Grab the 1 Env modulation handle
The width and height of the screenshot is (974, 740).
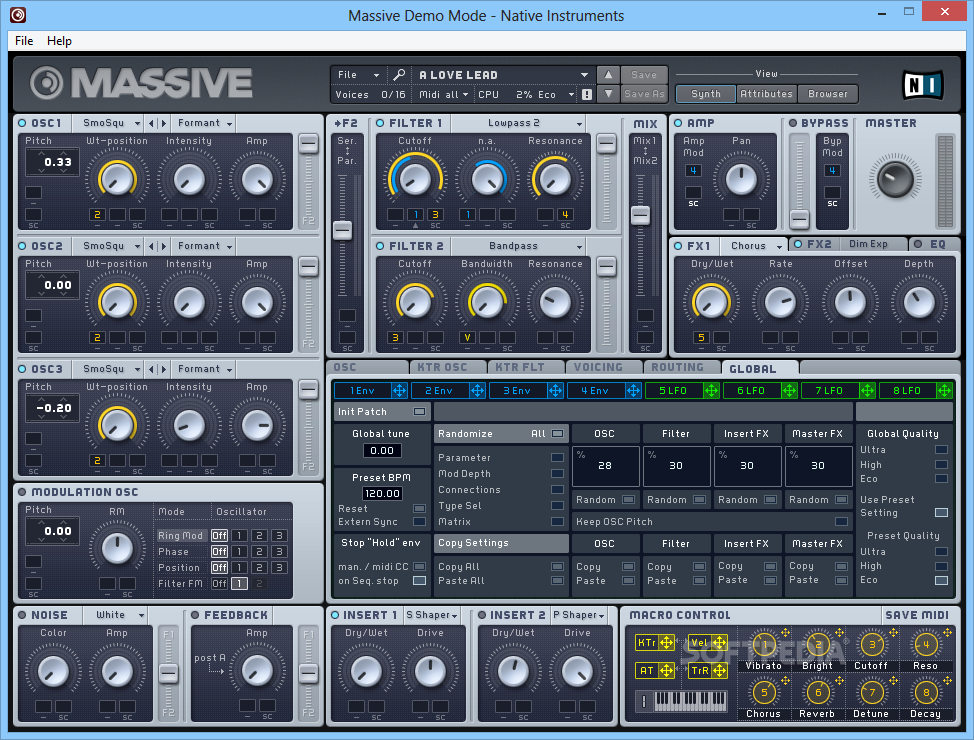point(399,391)
